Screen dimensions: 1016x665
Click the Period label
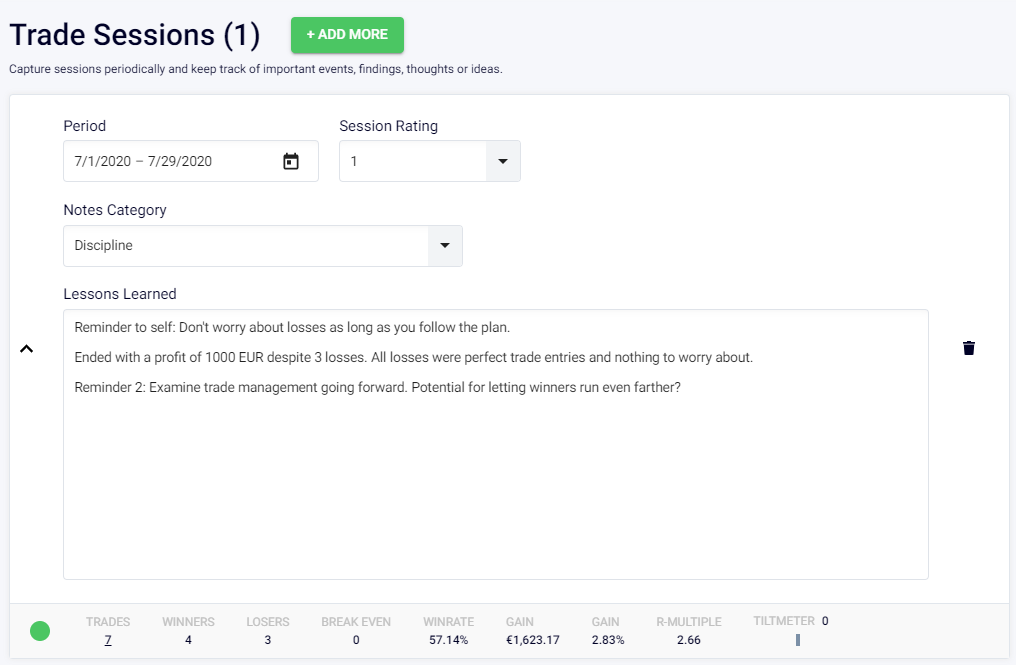[84, 126]
